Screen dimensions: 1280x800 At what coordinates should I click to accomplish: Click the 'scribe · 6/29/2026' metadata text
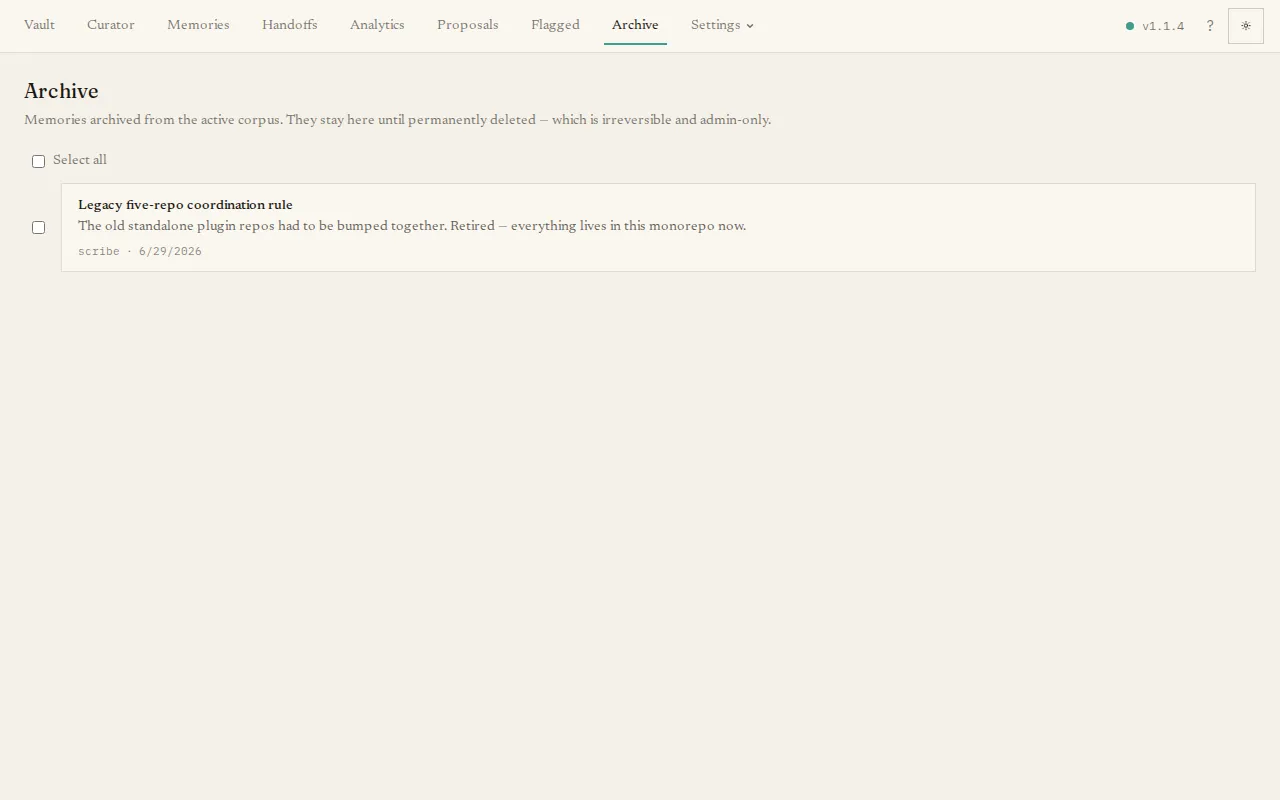(140, 252)
